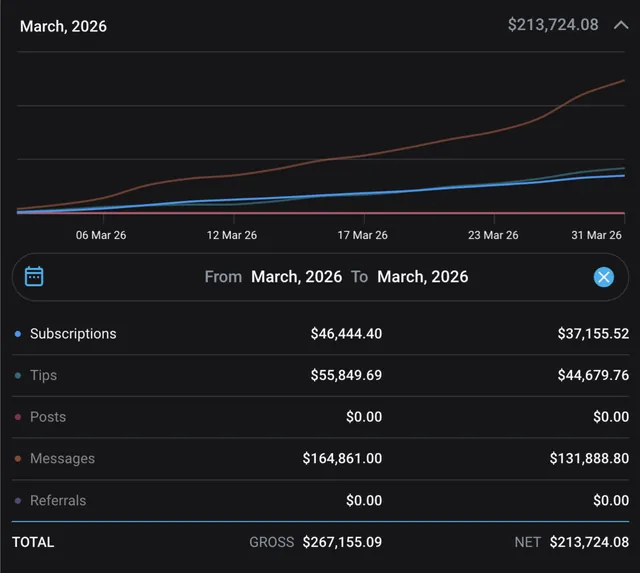
Task: Click the total NET $213,724.08
Action: pyautogui.click(x=589, y=542)
